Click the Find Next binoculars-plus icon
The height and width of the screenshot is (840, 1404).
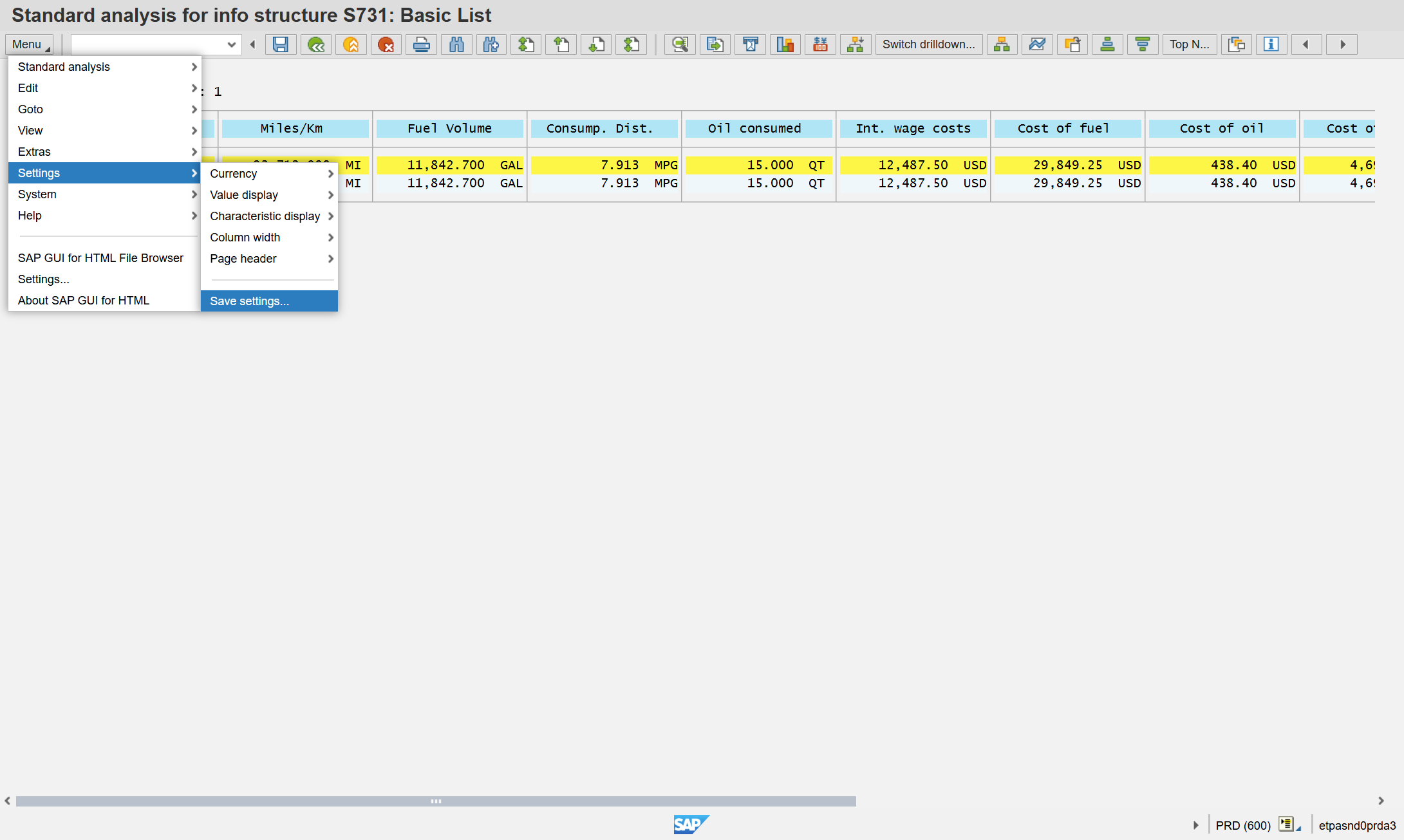click(x=491, y=44)
